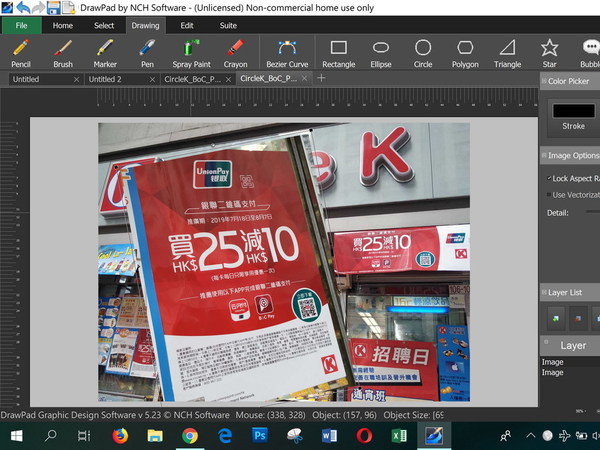Select the Star shape tool
This screenshot has height=450, width=600.
pos(549,53)
